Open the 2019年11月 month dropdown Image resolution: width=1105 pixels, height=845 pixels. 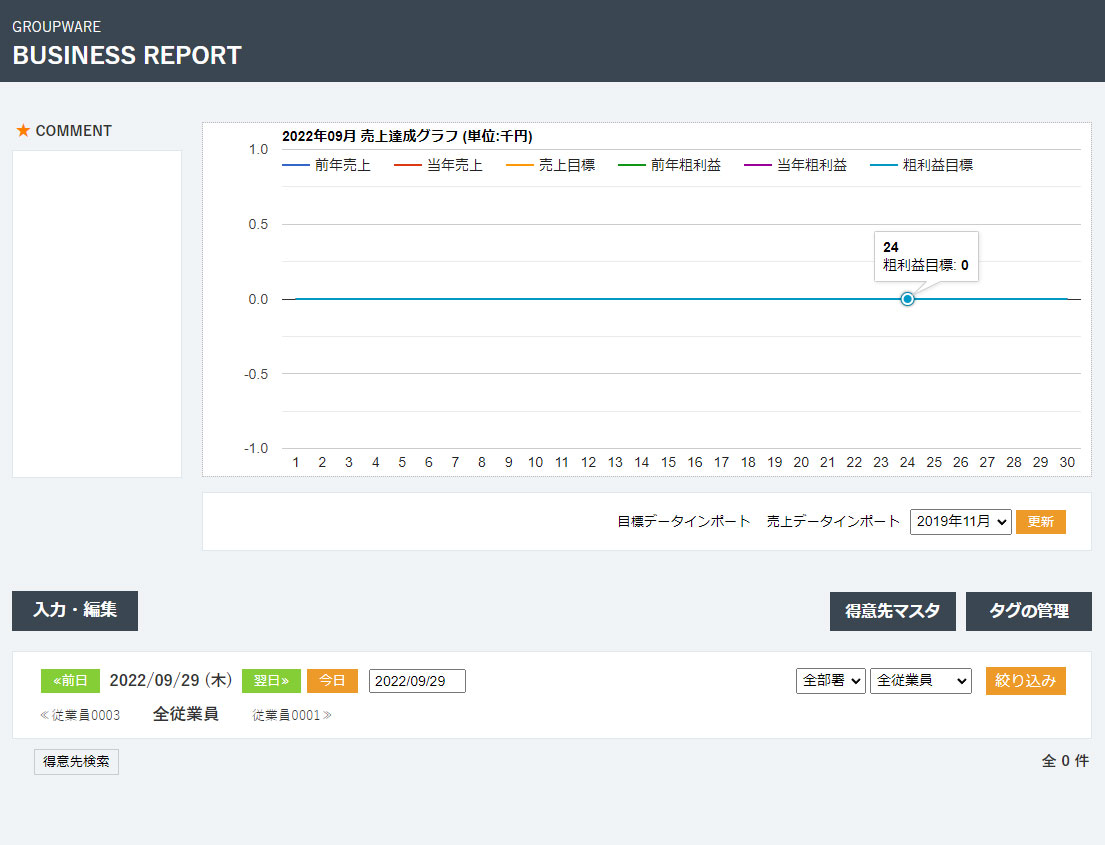click(x=960, y=521)
